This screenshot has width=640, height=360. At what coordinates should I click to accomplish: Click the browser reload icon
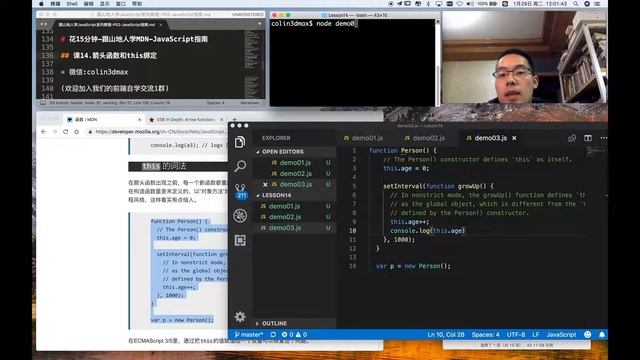(x=66, y=131)
